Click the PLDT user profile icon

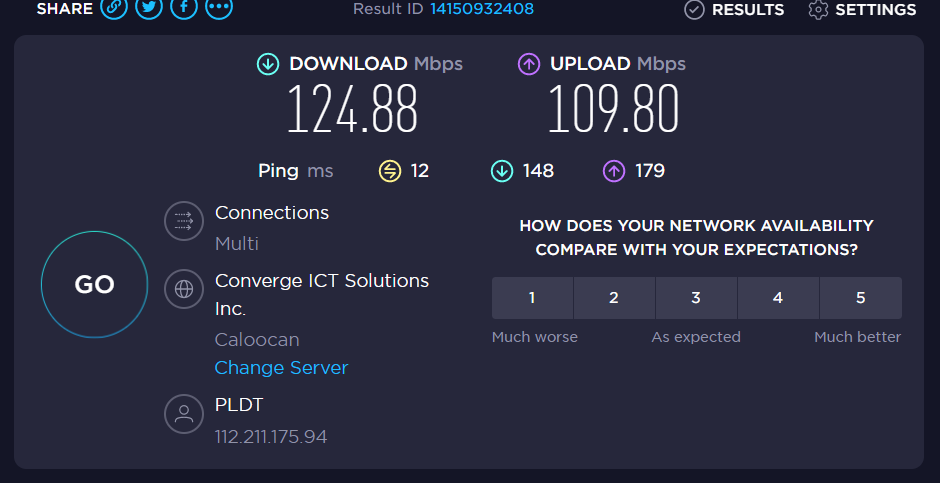tap(183, 414)
